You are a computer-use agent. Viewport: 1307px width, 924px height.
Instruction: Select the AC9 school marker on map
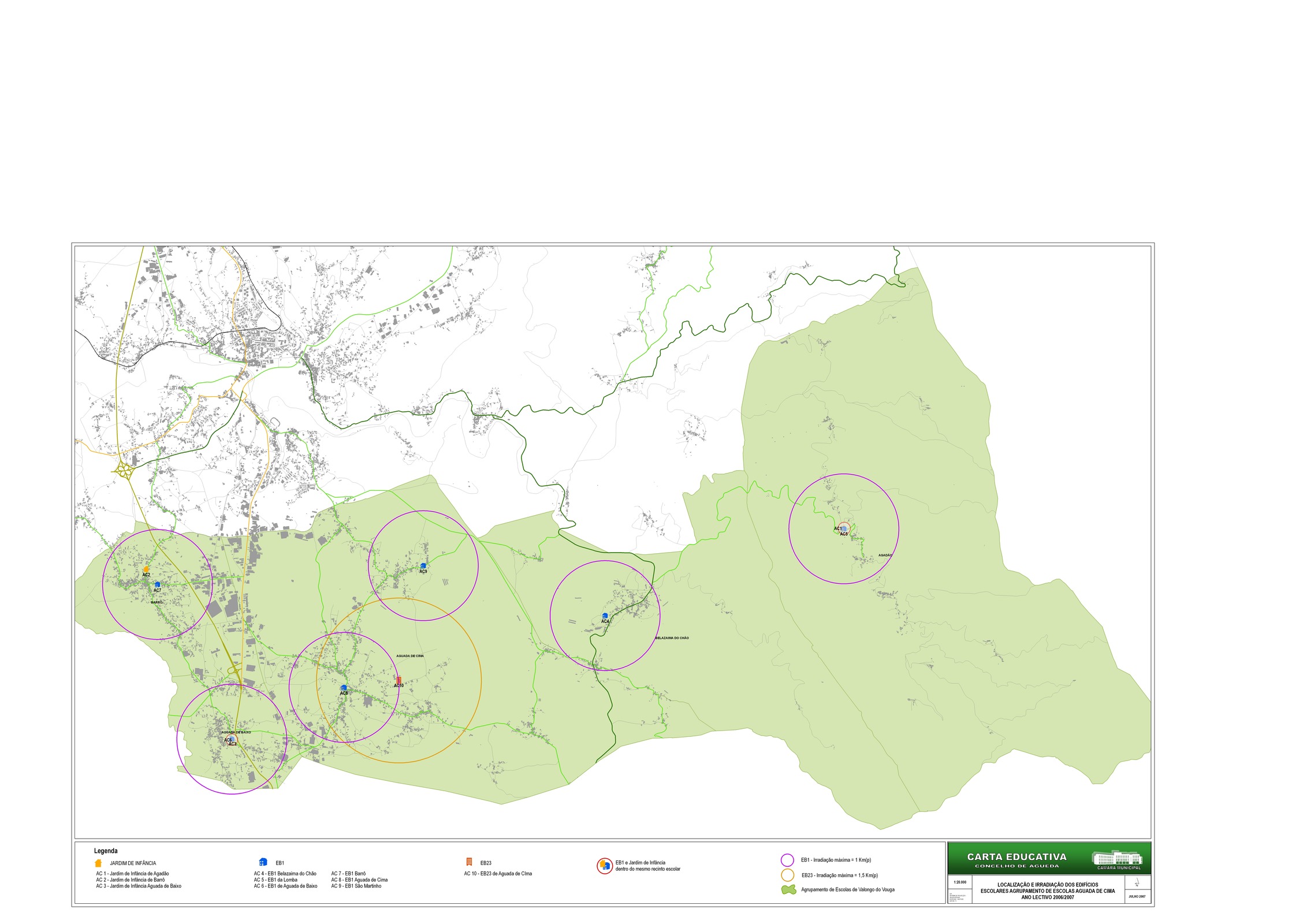[x=423, y=567]
